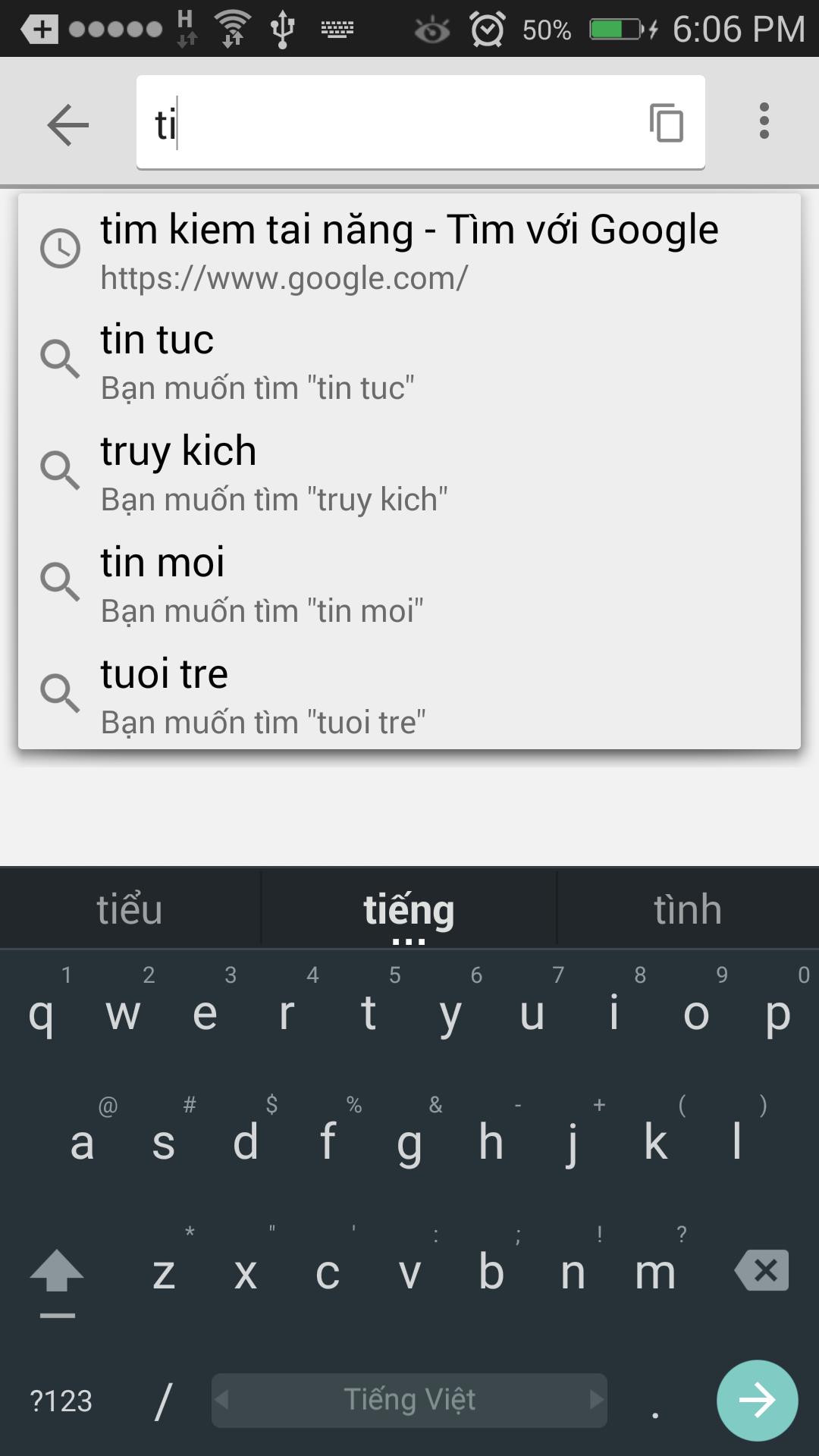Viewport: 819px width, 1456px height.
Task: Select the 'tiểu' word suggestion
Action: click(129, 908)
